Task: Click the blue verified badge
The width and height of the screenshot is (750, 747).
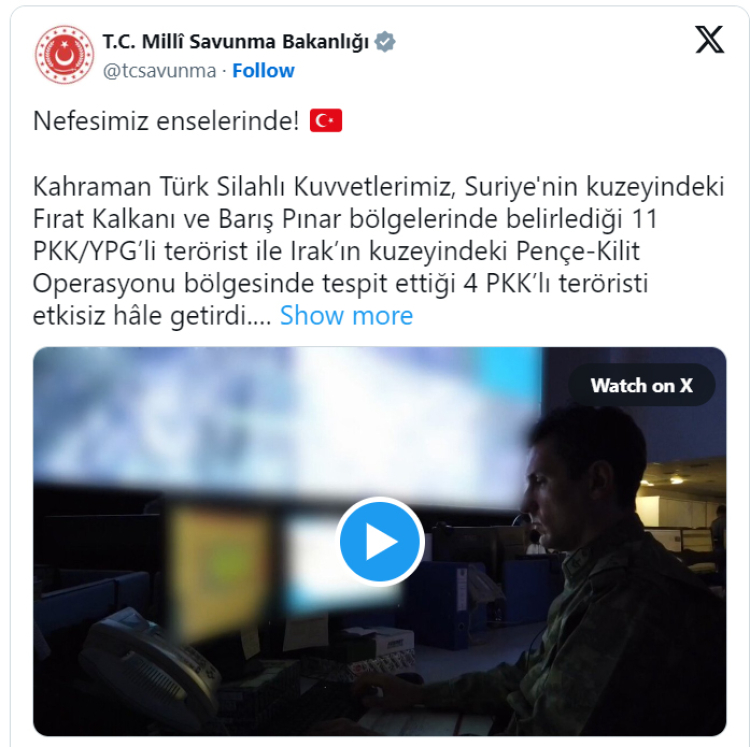Action: [385, 42]
